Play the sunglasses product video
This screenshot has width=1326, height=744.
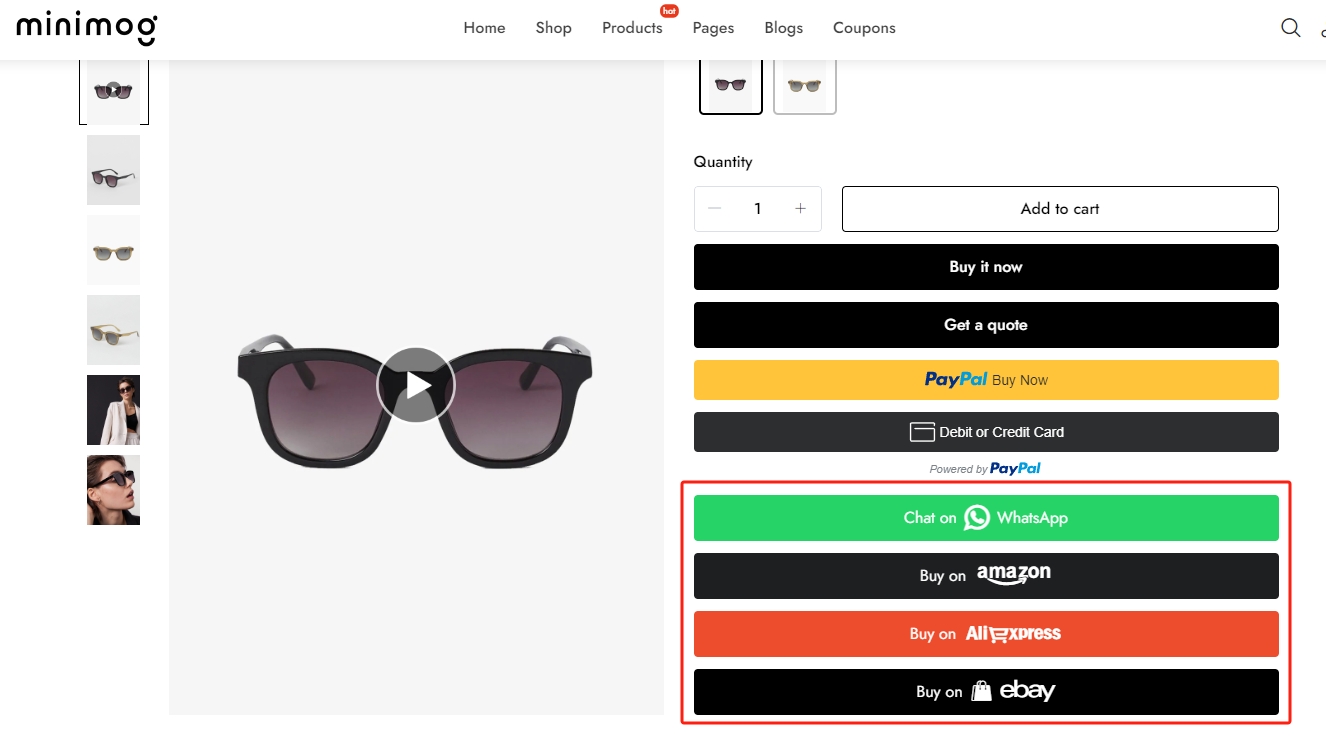[x=416, y=385]
